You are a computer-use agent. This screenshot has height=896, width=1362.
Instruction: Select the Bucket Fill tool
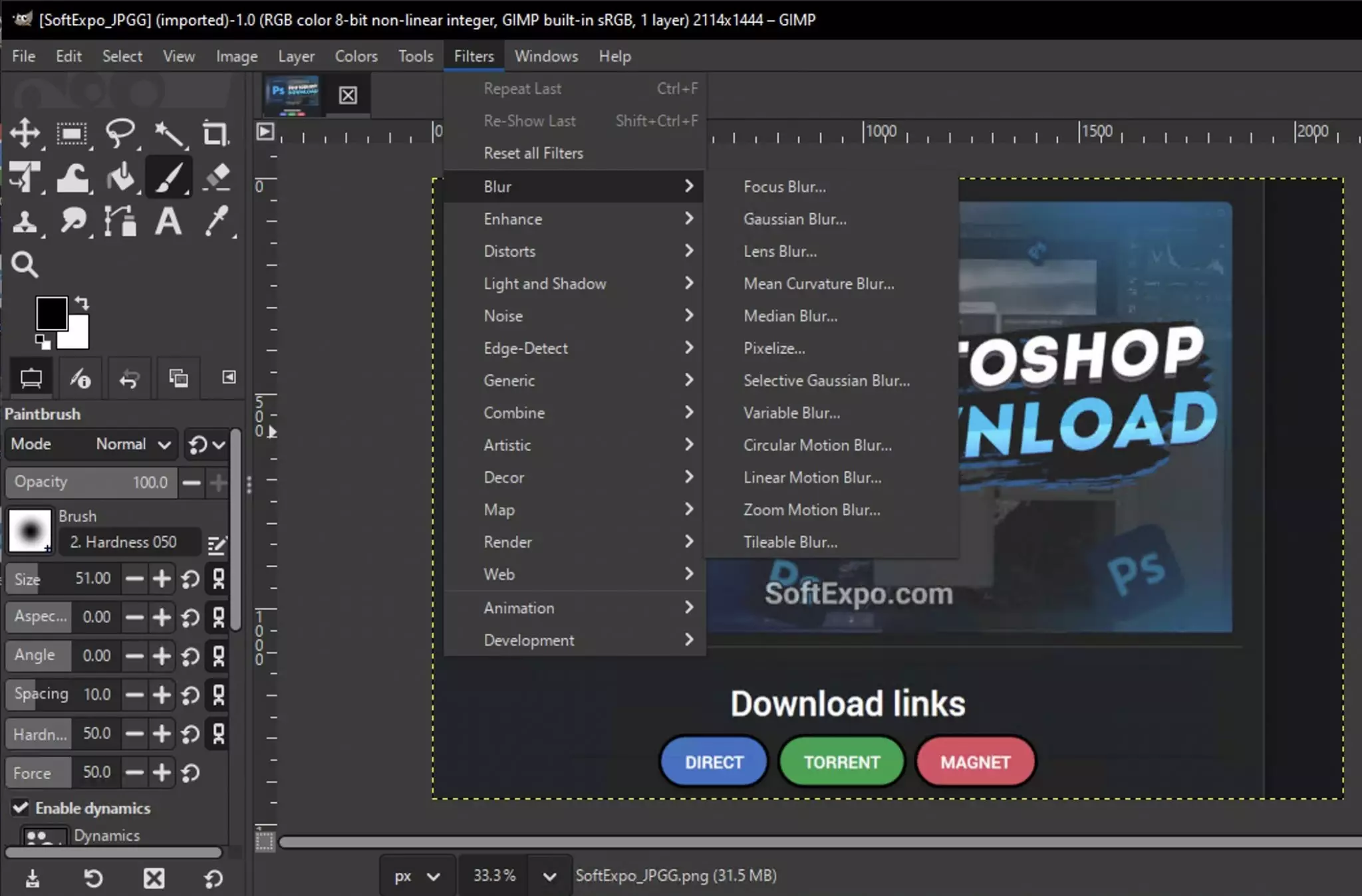(x=120, y=177)
